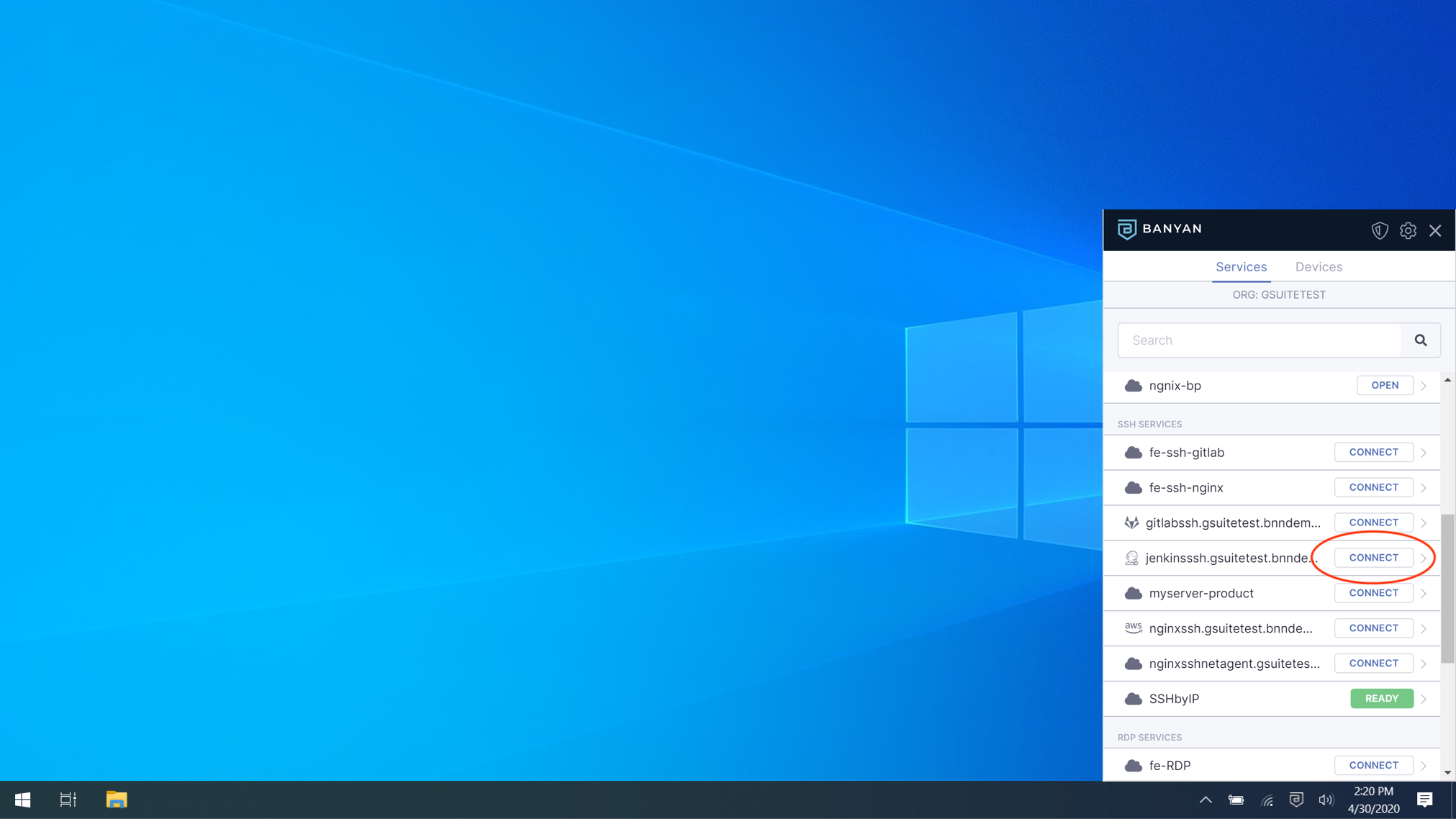Click the cloud icon beside ngnix-bp
1456x819 pixels.
point(1133,386)
